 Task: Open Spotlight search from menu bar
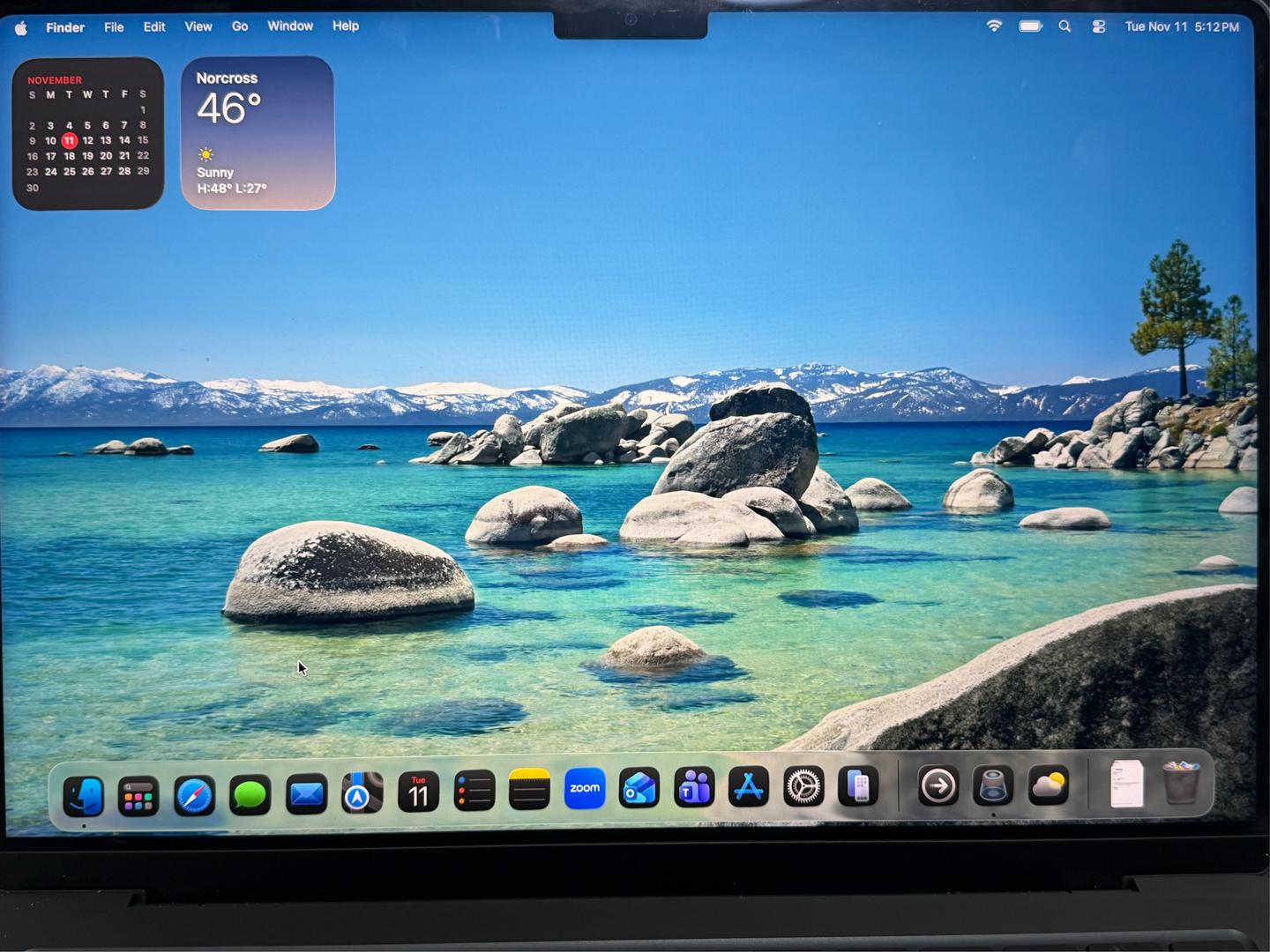(x=1065, y=26)
